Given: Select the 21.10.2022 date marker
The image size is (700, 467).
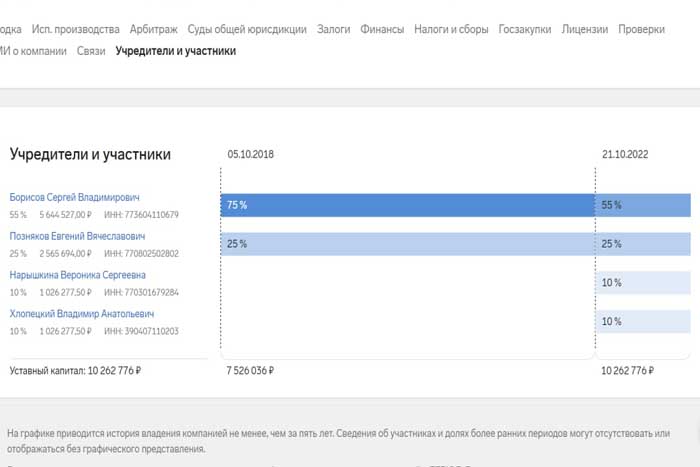Looking at the screenshot, I should tap(625, 154).
